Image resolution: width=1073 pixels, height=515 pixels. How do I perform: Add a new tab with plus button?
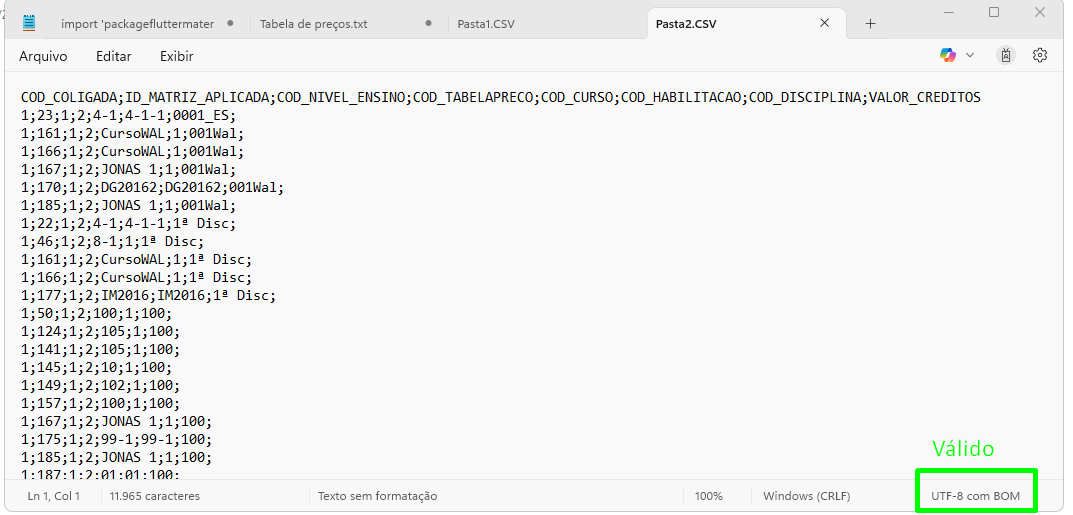(x=870, y=24)
